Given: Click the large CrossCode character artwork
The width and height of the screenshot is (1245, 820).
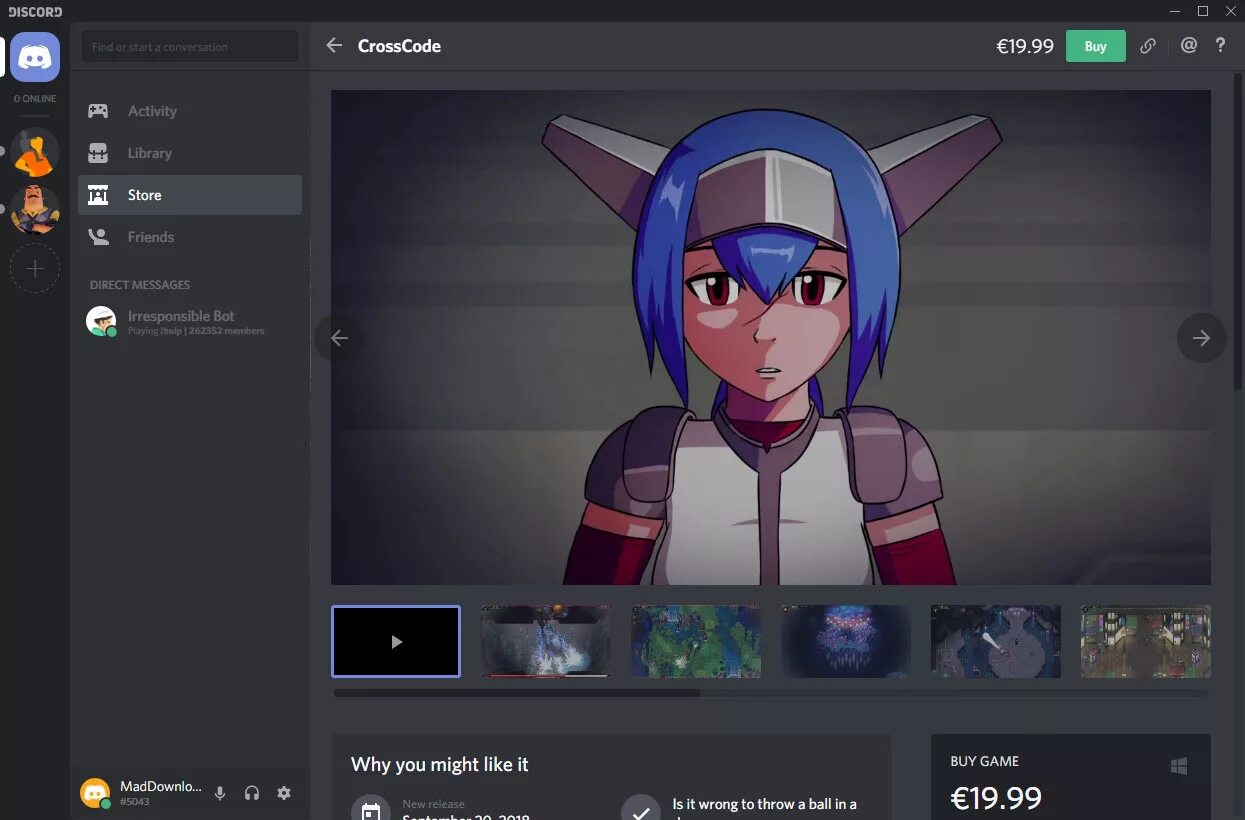Looking at the screenshot, I should coord(771,337).
